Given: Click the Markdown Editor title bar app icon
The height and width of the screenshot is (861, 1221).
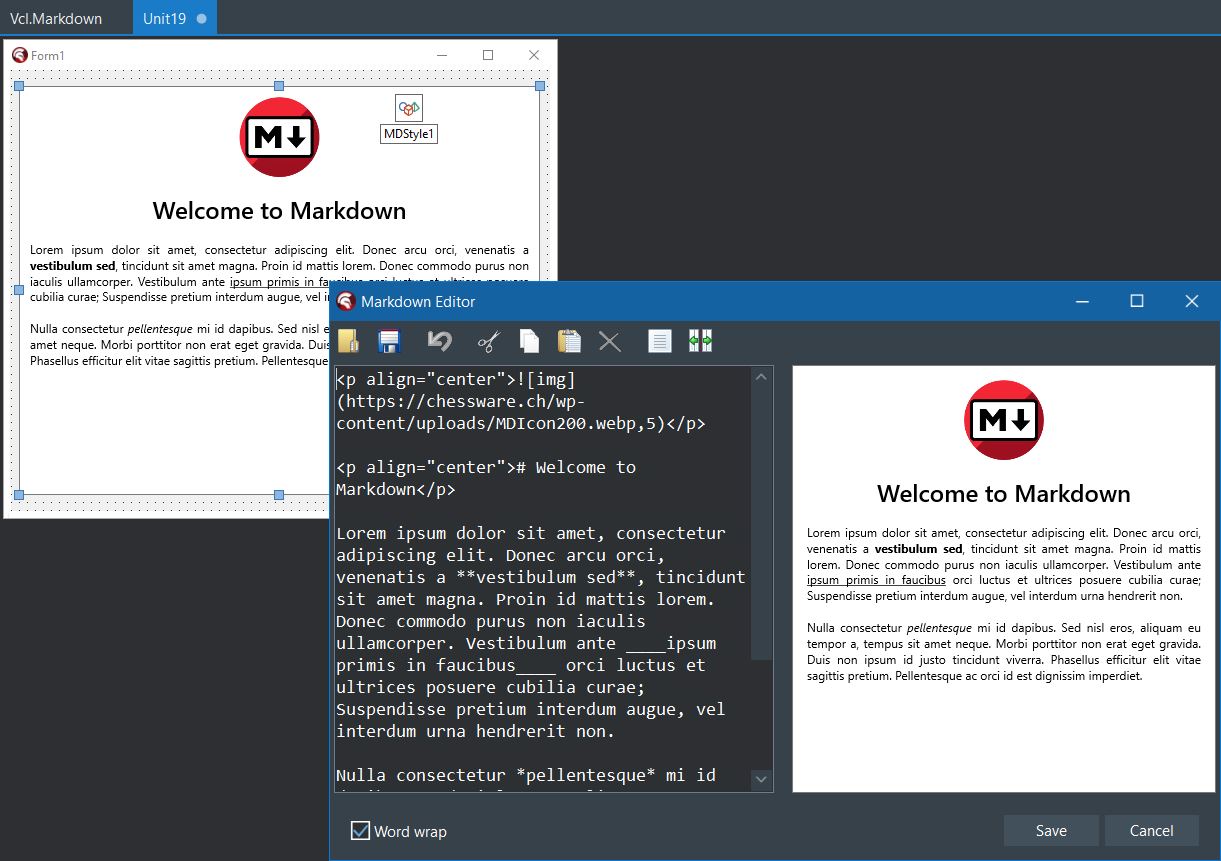Looking at the screenshot, I should (x=345, y=301).
